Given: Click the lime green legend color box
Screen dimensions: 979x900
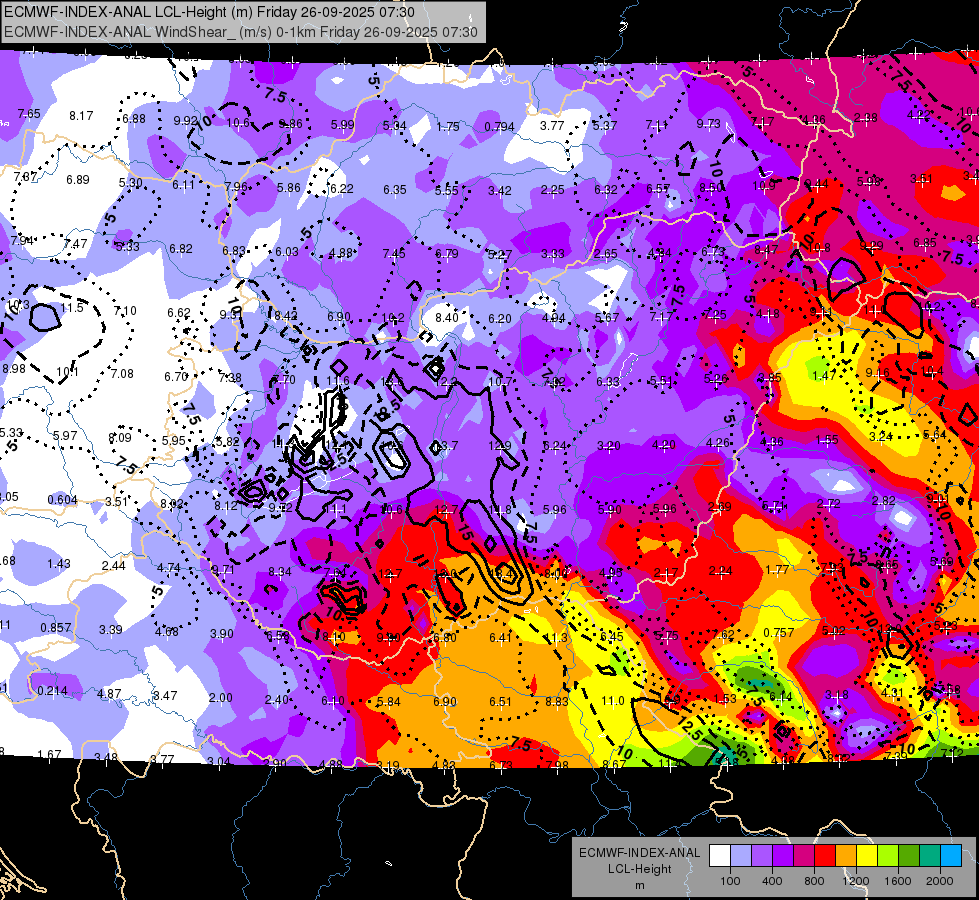Looking at the screenshot, I should pyautogui.click(x=888, y=856).
